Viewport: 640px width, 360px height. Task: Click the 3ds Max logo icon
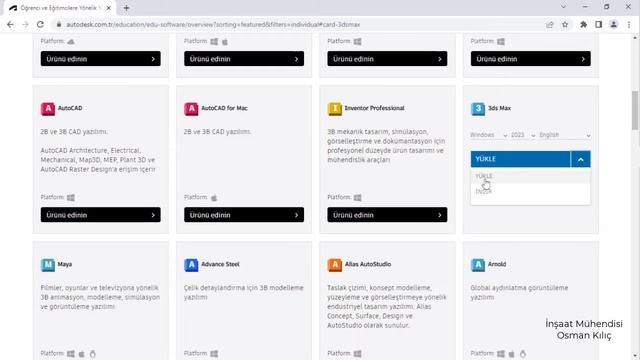click(x=478, y=109)
